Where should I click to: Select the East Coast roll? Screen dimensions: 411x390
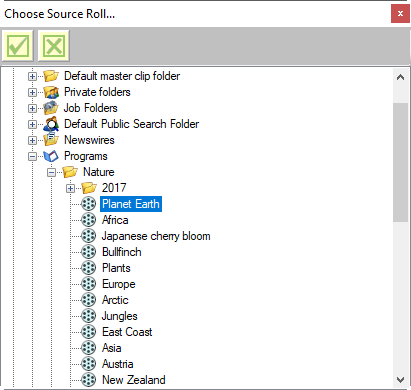point(127,332)
